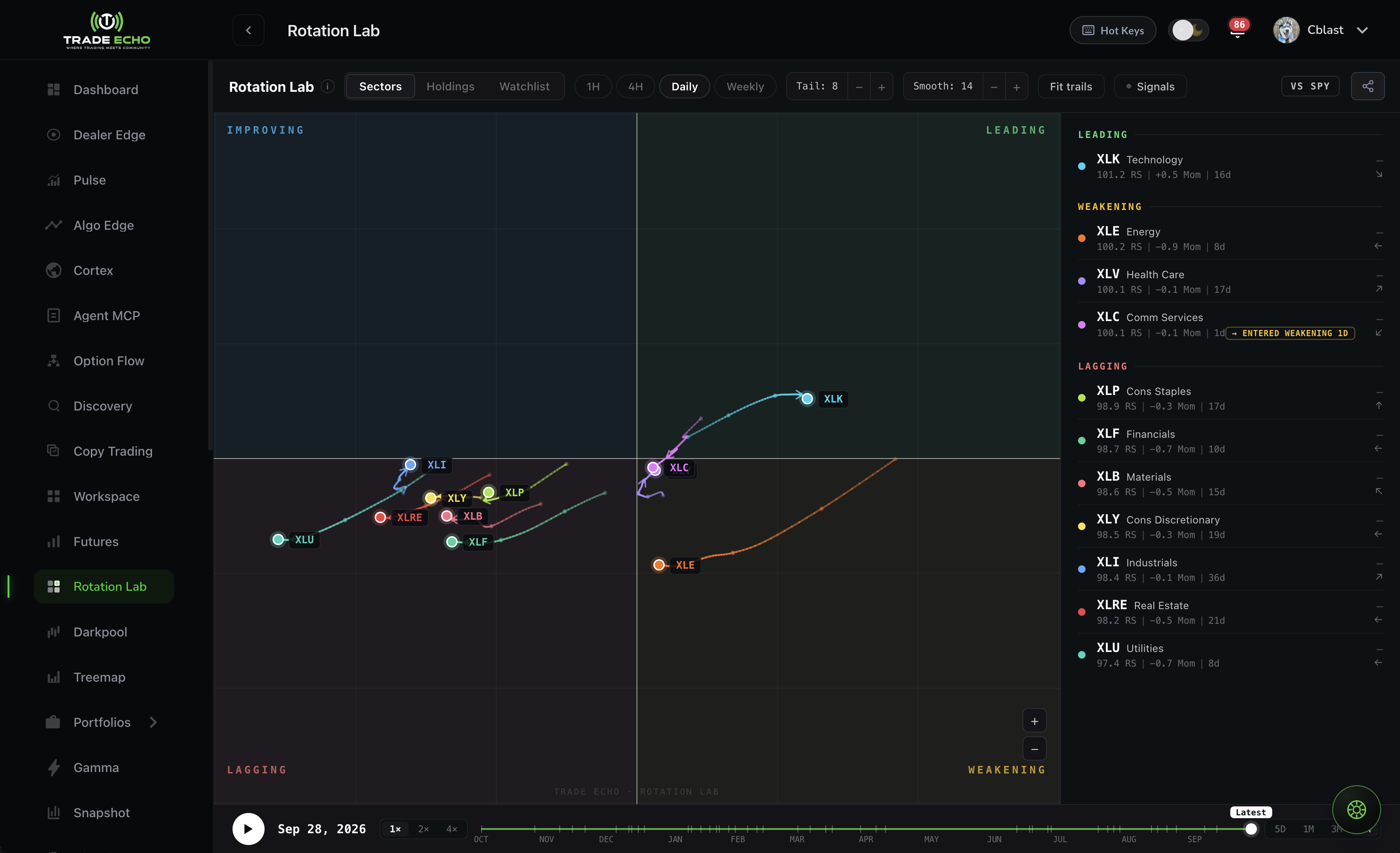Increase the Smooth value with plus
The image size is (1400, 853).
click(x=1016, y=86)
